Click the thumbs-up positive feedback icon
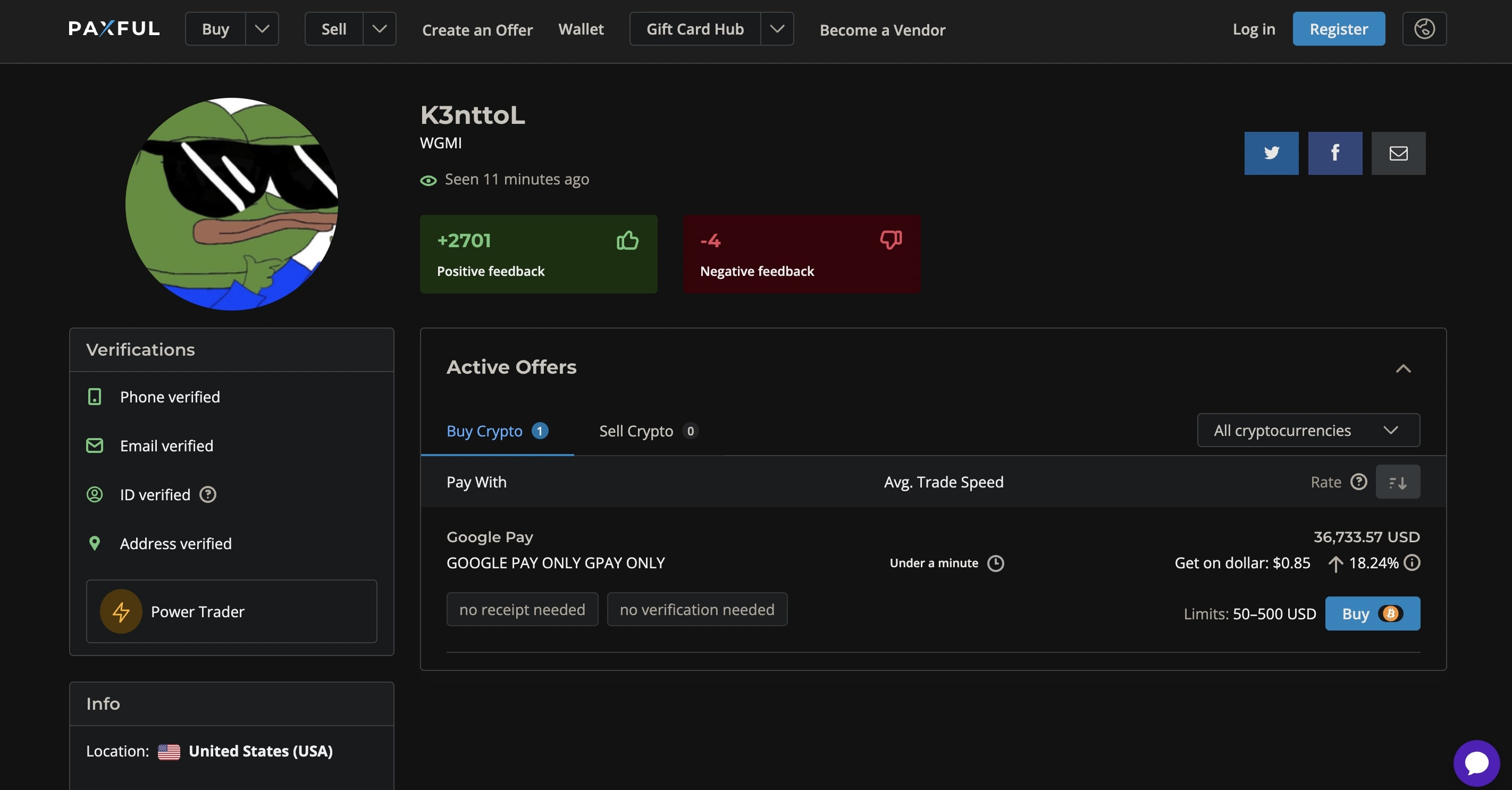1512x790 pixels. (x=627, y=240)
